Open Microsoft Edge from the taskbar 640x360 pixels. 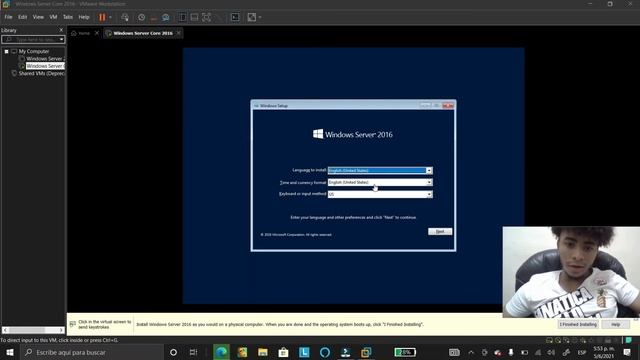(x=221, y=352)
